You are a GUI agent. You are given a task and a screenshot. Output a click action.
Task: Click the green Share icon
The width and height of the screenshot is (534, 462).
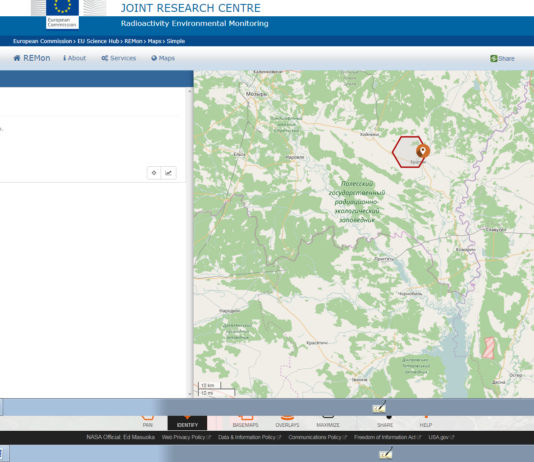pyautogui.click(x=493, y=59)
